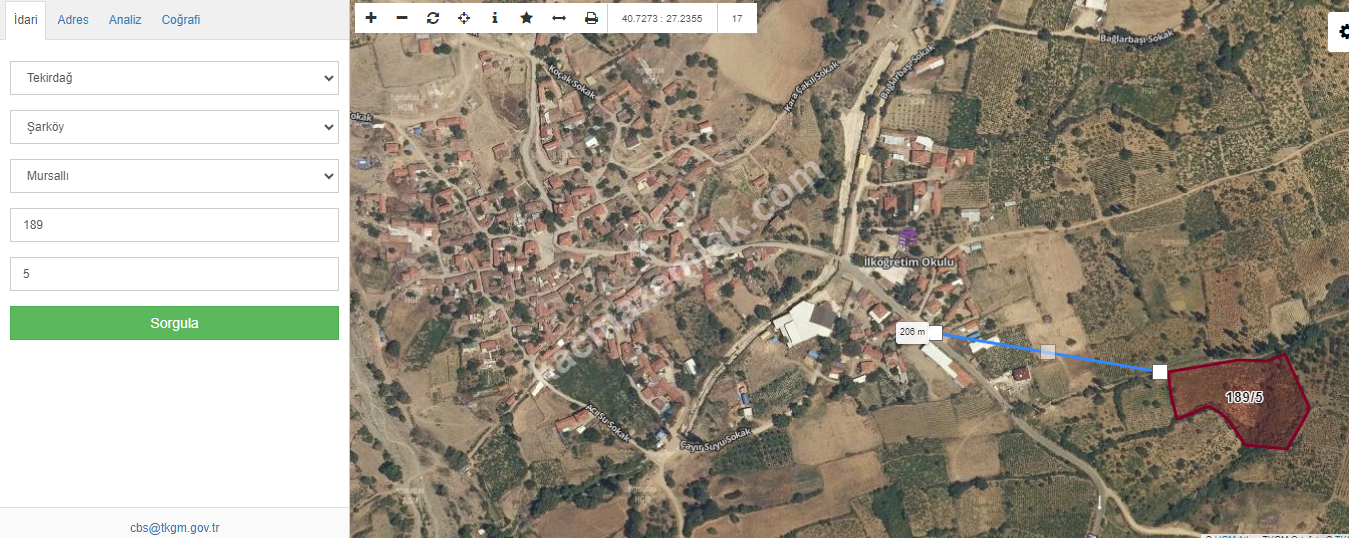Switch to the Adres tab

tap(73, 20)
